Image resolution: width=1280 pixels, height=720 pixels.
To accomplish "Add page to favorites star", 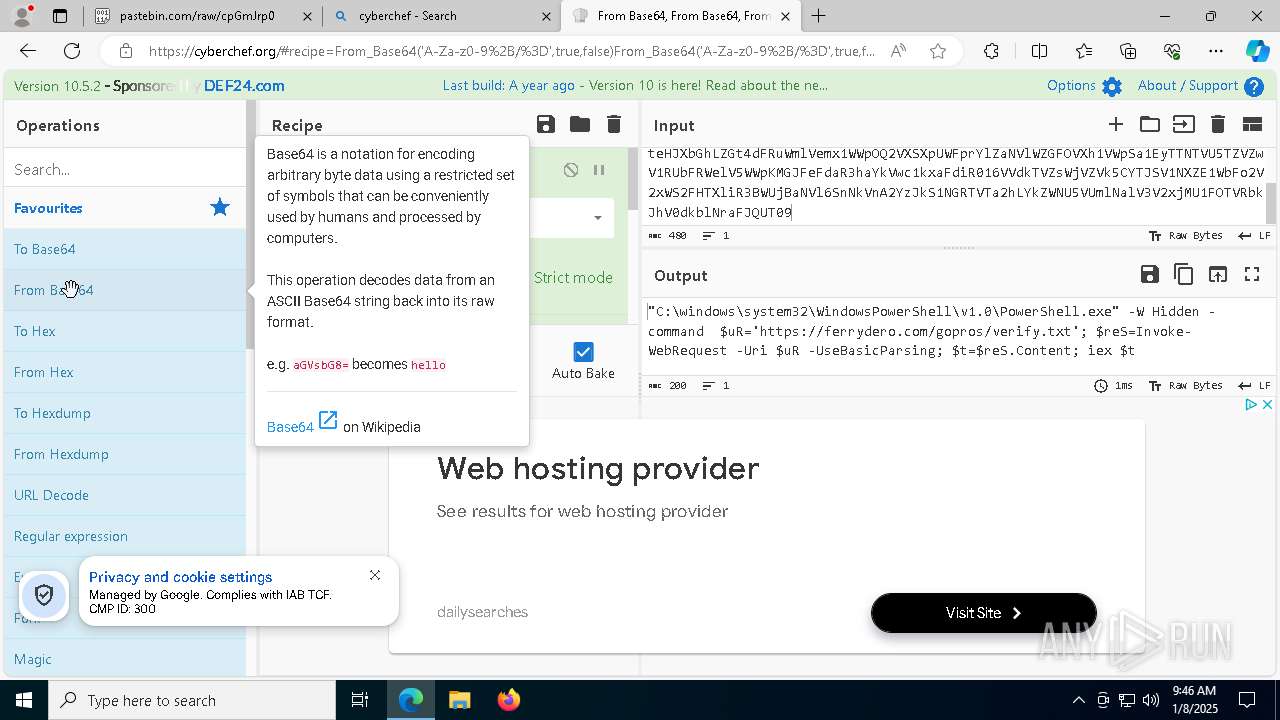I will 938,51.
